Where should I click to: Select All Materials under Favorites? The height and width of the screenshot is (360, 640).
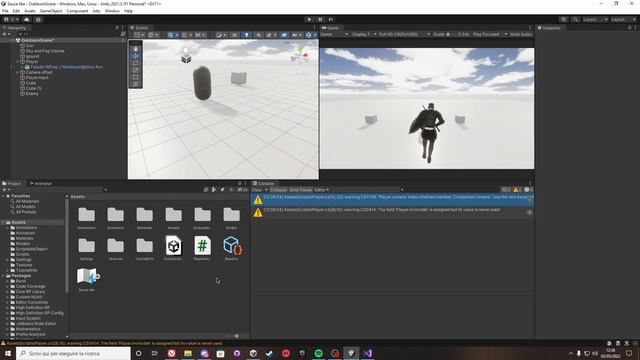click(x=27, y=202)
